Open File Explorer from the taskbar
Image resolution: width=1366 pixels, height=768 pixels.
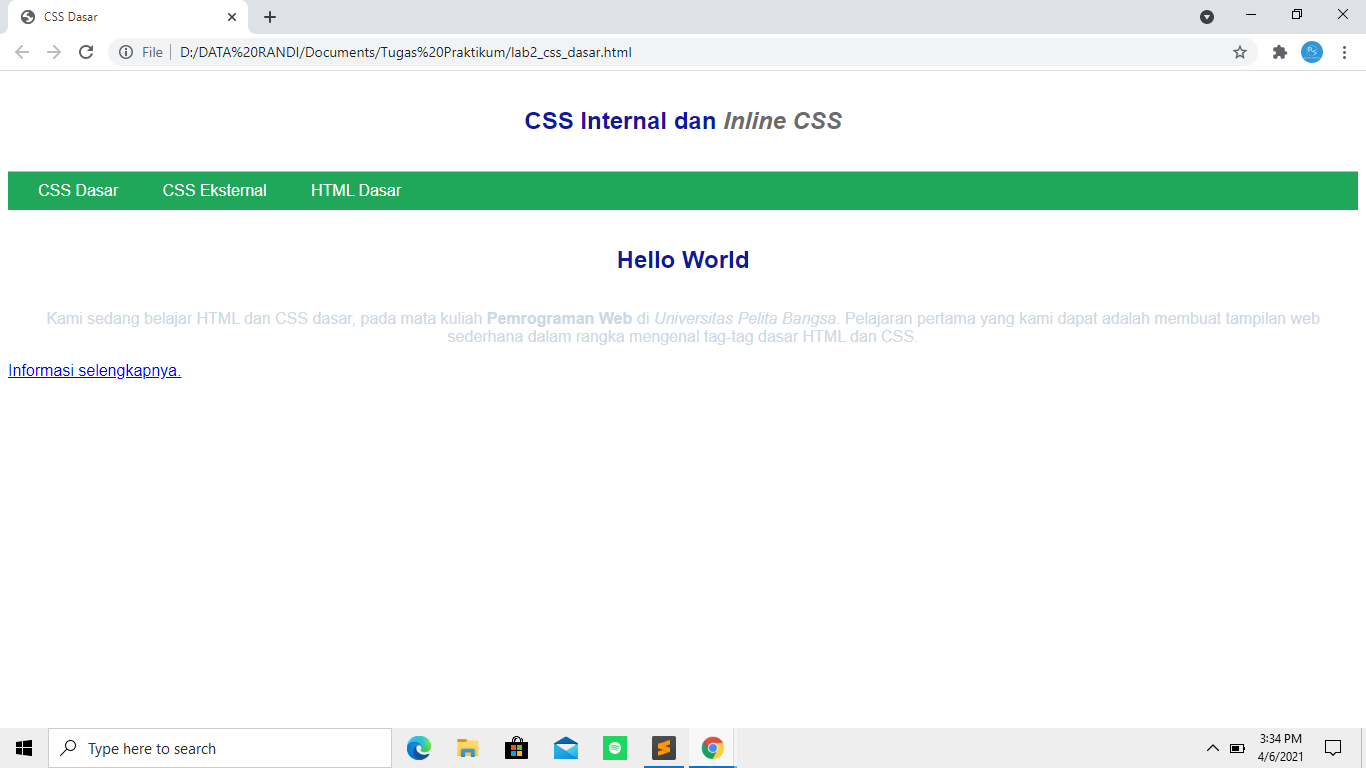[x=467, y=747]
